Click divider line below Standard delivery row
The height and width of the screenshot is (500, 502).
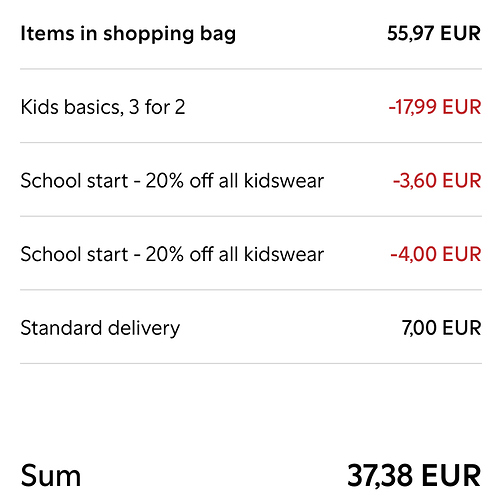pyautogui.click(x=251, y=364)
